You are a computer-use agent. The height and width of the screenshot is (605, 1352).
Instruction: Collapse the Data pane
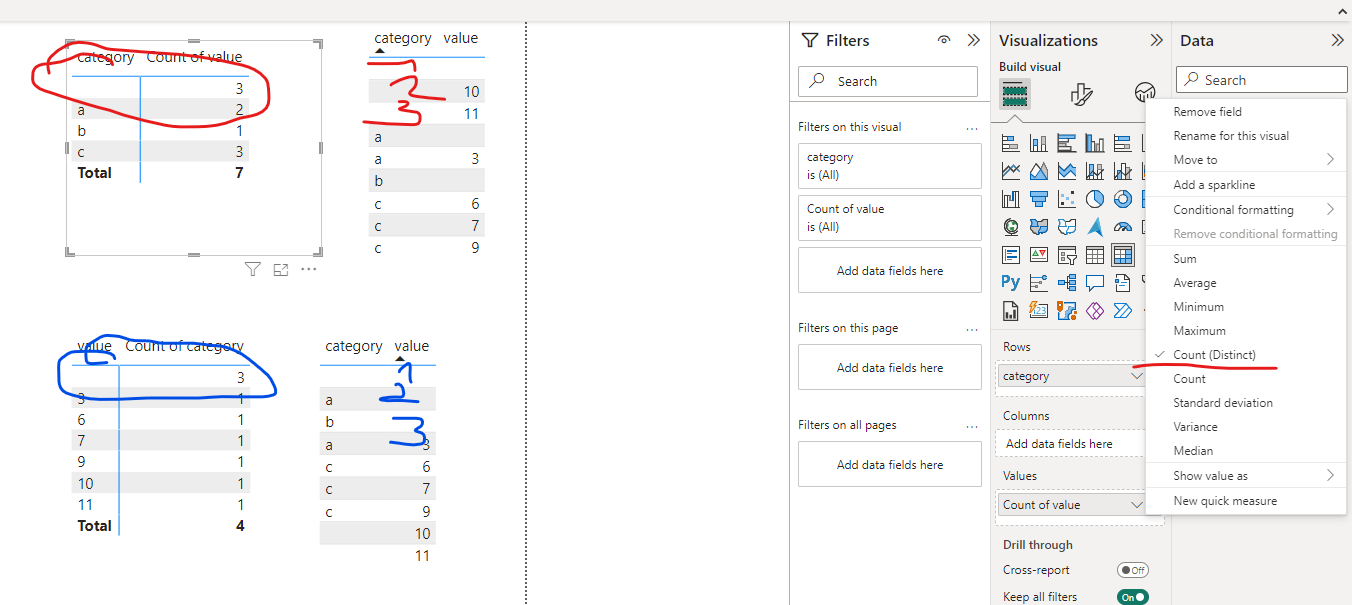(1337, 40)
